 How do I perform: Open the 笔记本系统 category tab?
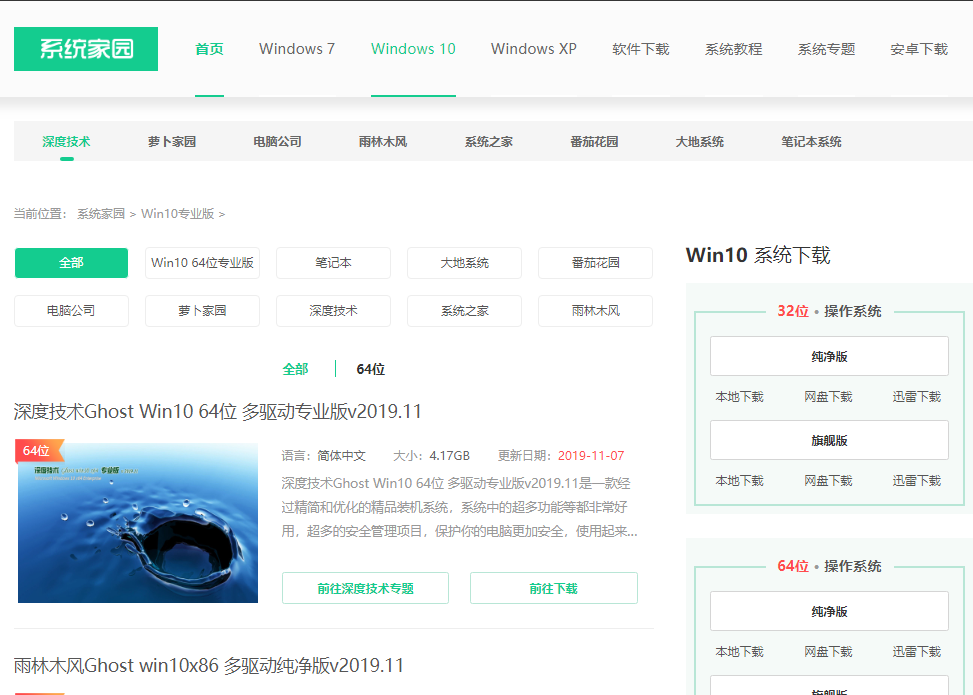coord(807,141)
